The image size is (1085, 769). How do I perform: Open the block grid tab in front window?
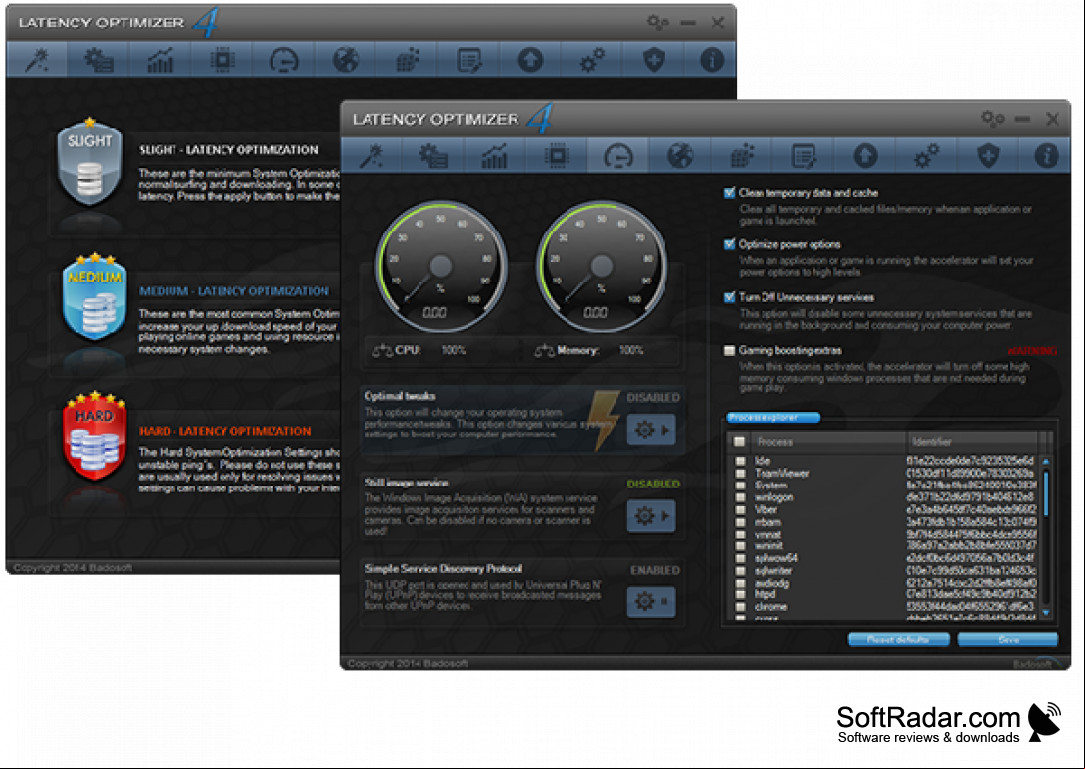tap(741, 155)
